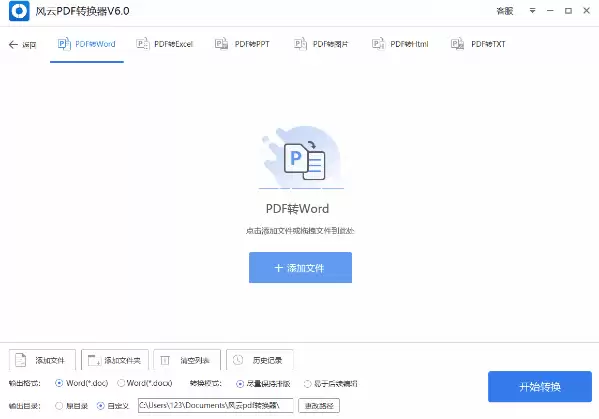Select the Word(*.doc) output format

tap(82, 383)
